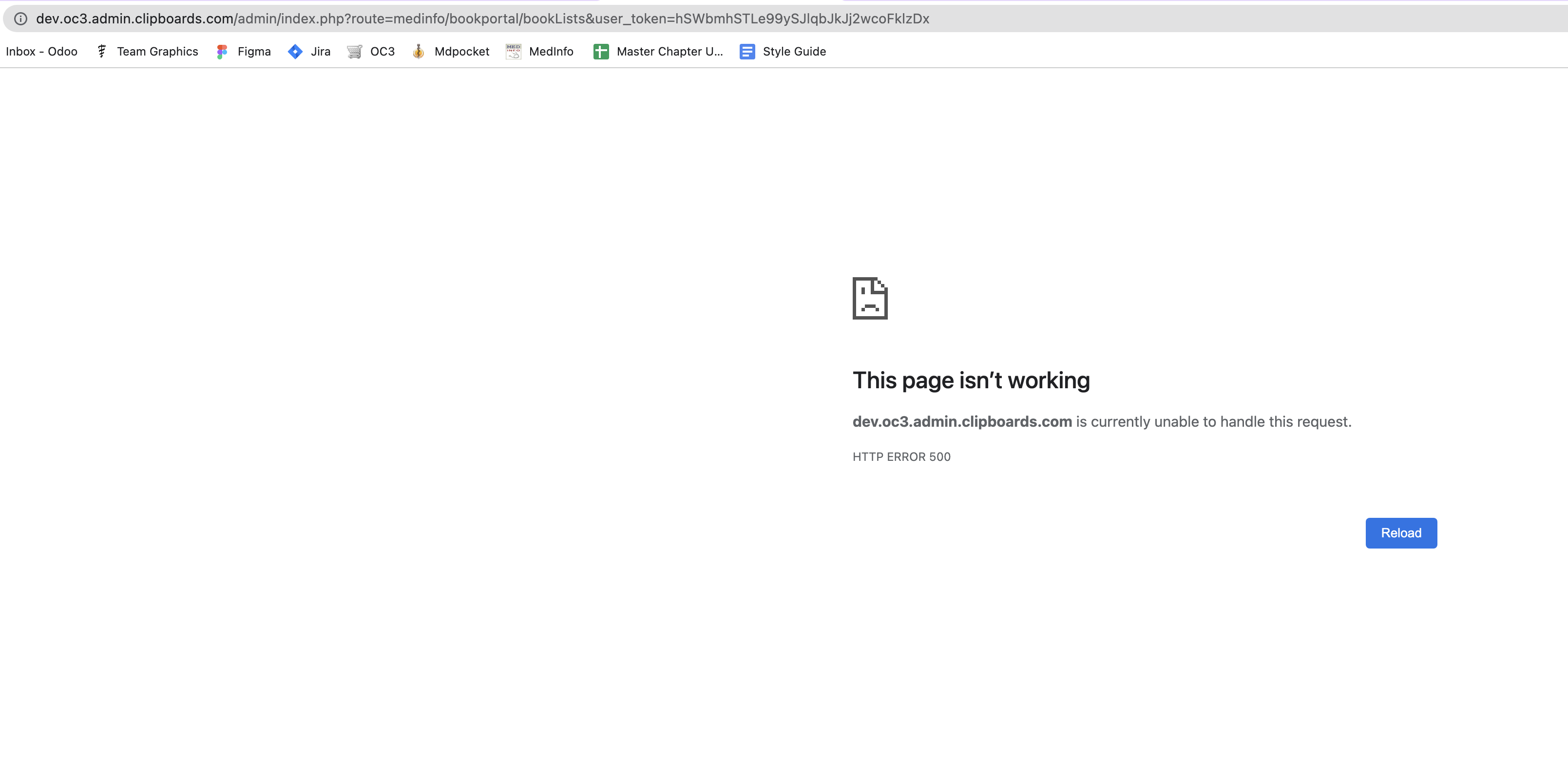This screenshot has width=1568, height=758.
Task: Open the Inbox - Odoo bookmark
Action: 41,52
